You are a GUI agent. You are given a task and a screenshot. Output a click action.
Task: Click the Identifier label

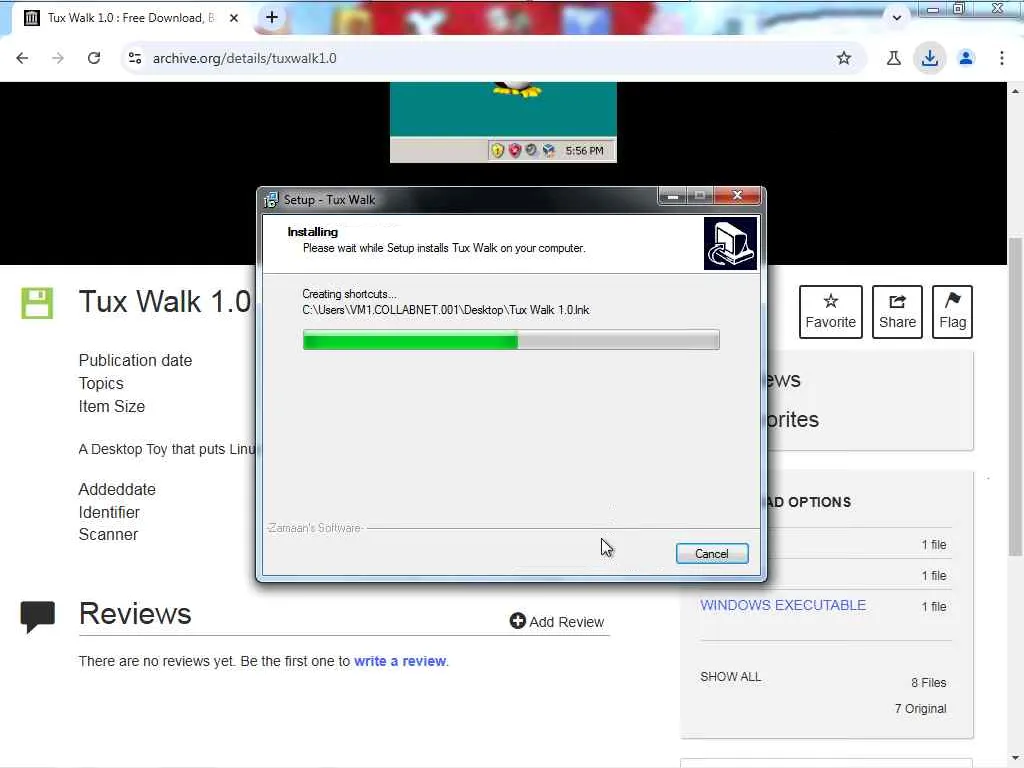tap(109, 513)
